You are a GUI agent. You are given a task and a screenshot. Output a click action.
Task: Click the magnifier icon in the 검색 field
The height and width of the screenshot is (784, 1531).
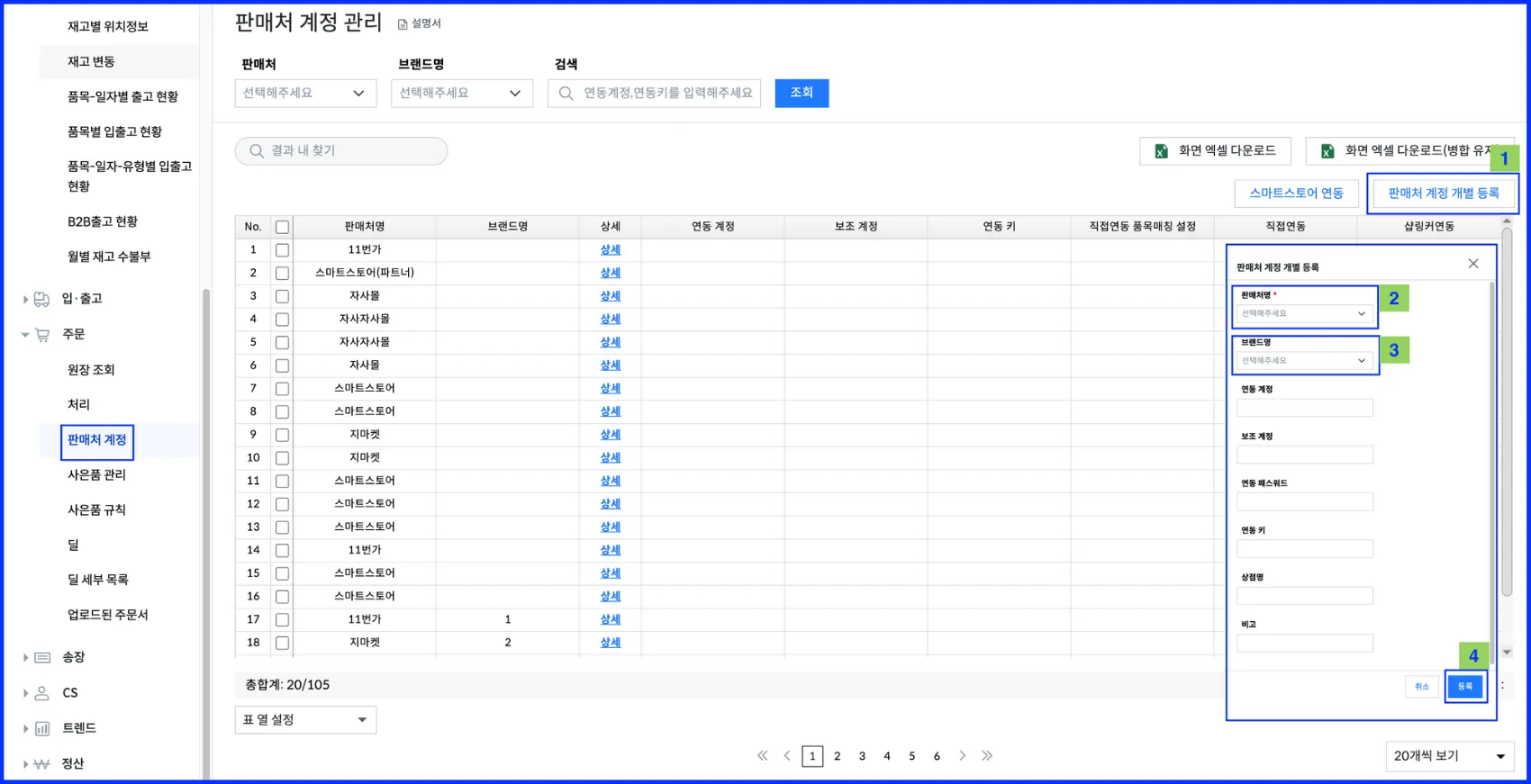[x=566, y=94]
